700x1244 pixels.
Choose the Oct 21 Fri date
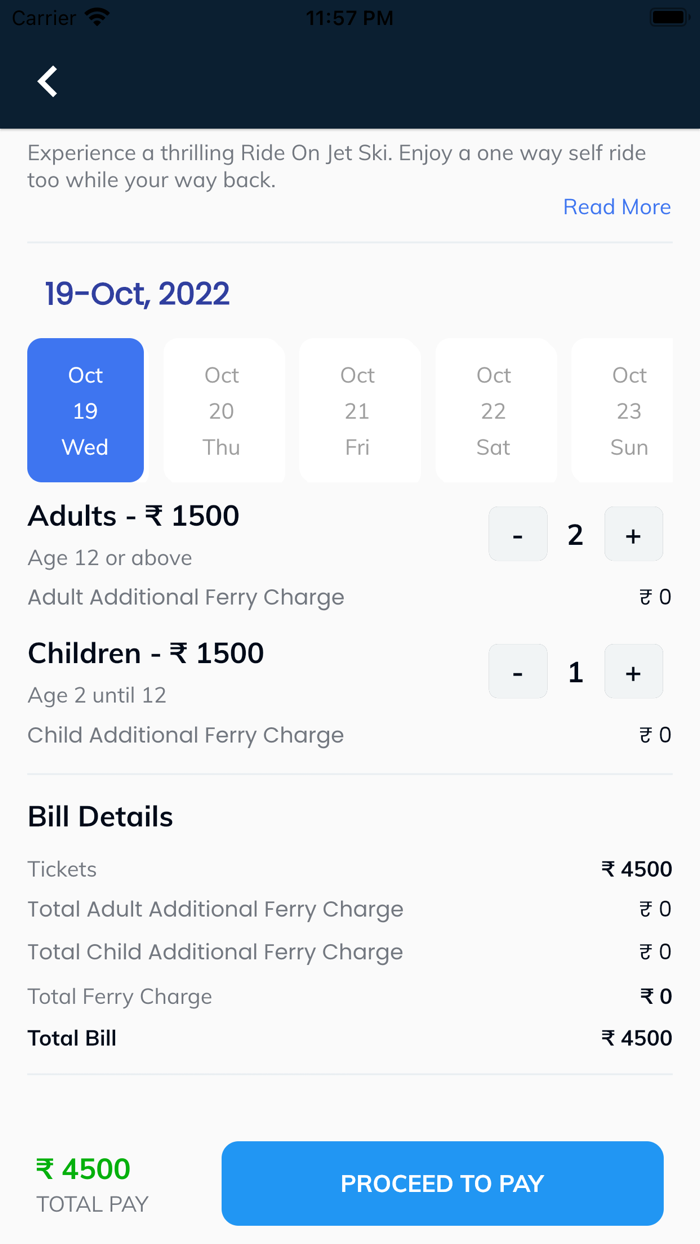click(x=358, y=410)
